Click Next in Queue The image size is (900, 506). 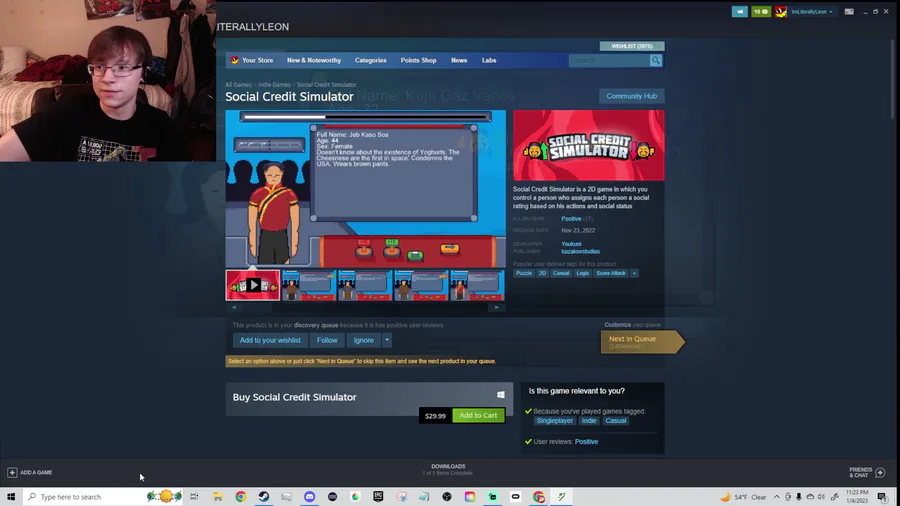point(642,342)
